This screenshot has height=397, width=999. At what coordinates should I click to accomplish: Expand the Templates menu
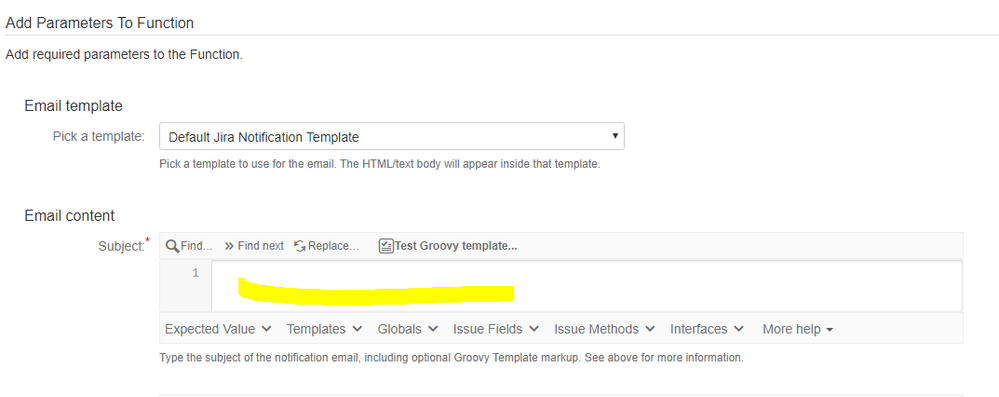point(324,329)
